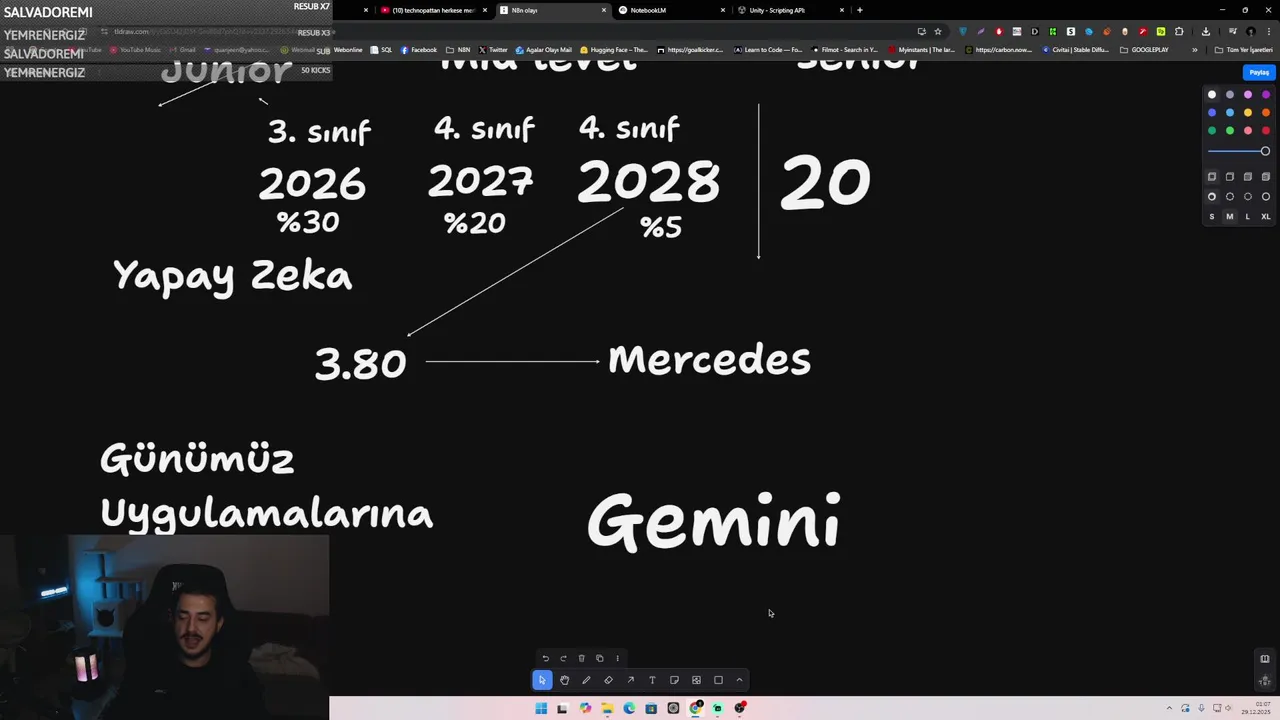Click the Gemini text on canvas
This screenshot has height=720, width=1280.
(x=713, y=520)
